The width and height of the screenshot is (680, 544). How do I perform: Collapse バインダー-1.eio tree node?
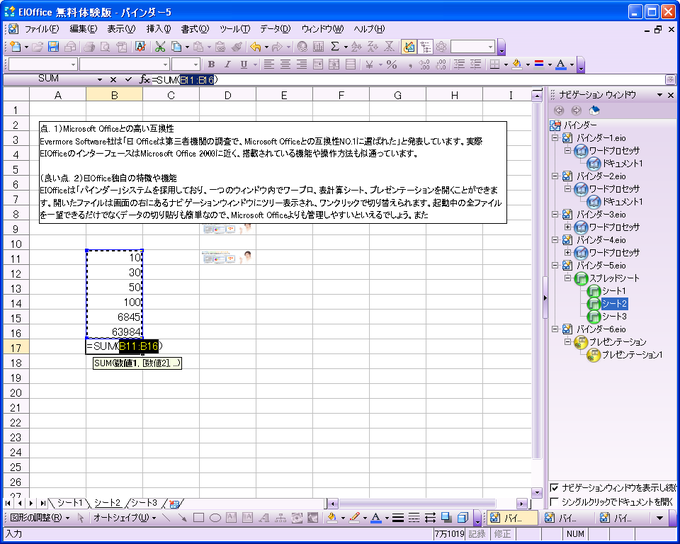pos(555,138)
